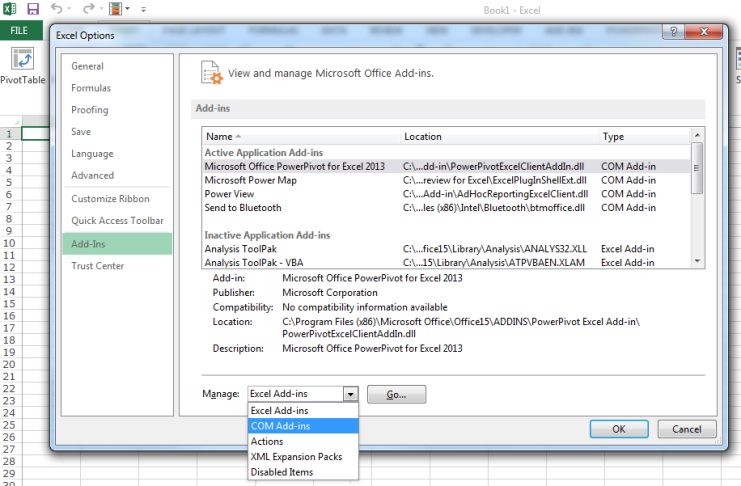
Task: Select Analysis ToolPak add-in row
Action: pos(446,249)
